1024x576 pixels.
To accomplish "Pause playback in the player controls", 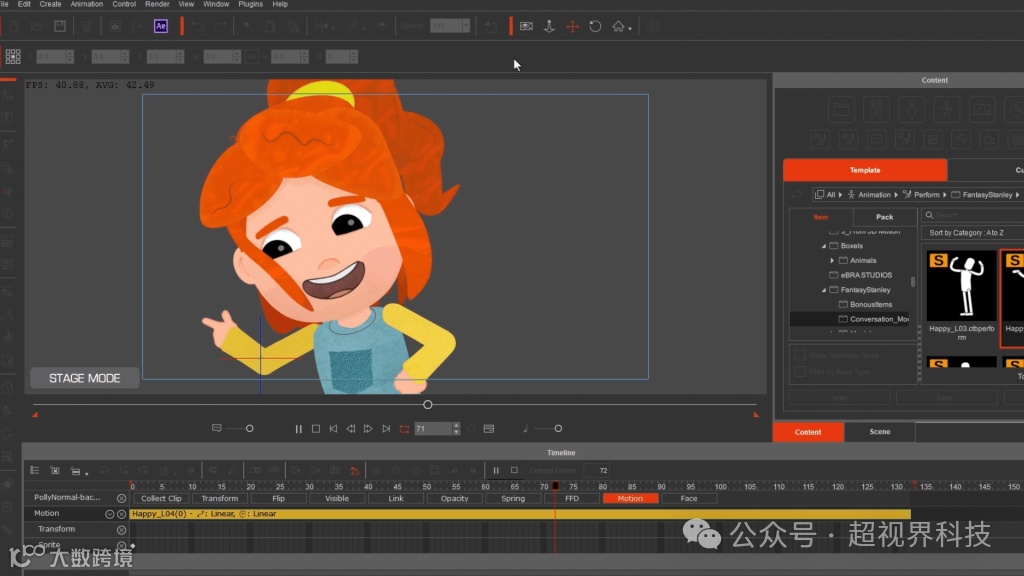I will [x=298, y=429].
